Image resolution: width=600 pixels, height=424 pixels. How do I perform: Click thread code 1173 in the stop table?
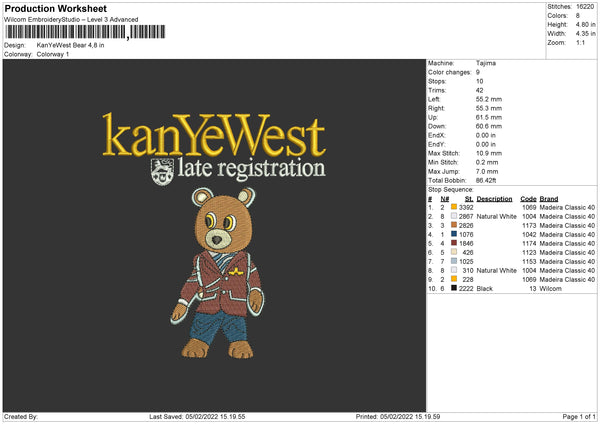529,225
